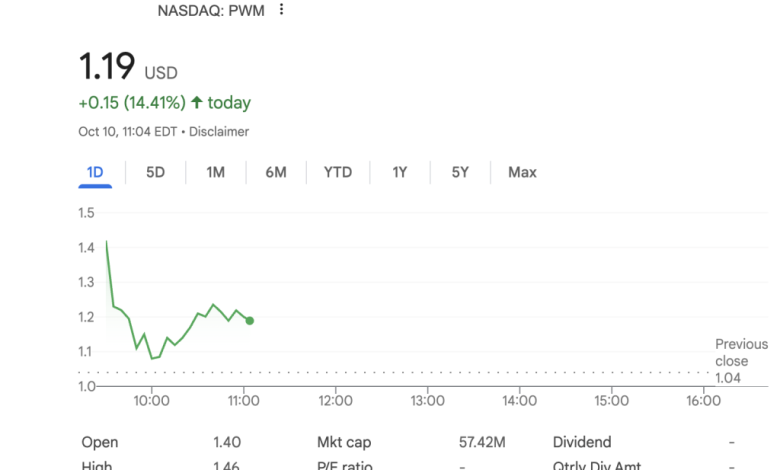Click the green current-price dot on chart
The image size is (780, 470).
click(249, 321)
